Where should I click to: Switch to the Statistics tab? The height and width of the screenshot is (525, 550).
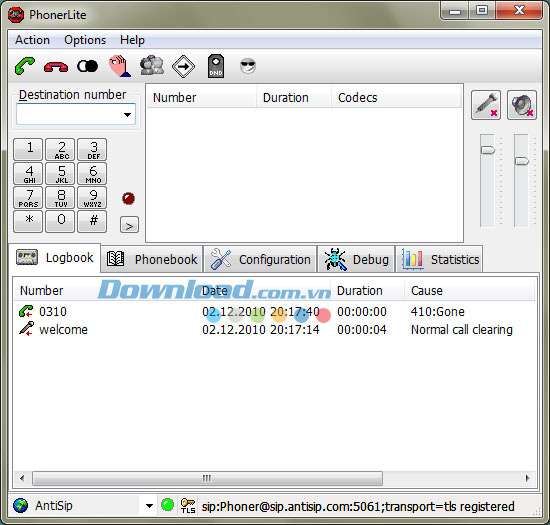[x=440, y=259]
